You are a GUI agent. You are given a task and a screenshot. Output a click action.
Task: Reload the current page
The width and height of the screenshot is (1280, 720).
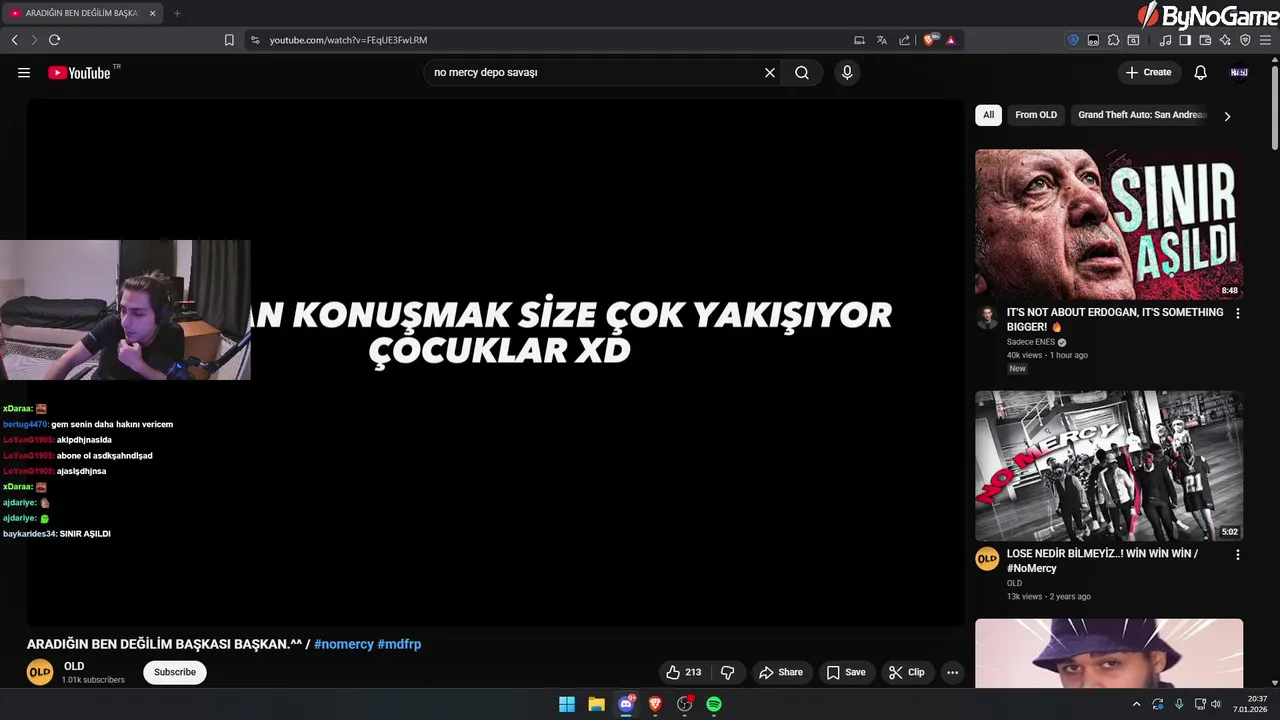[54, 40]
